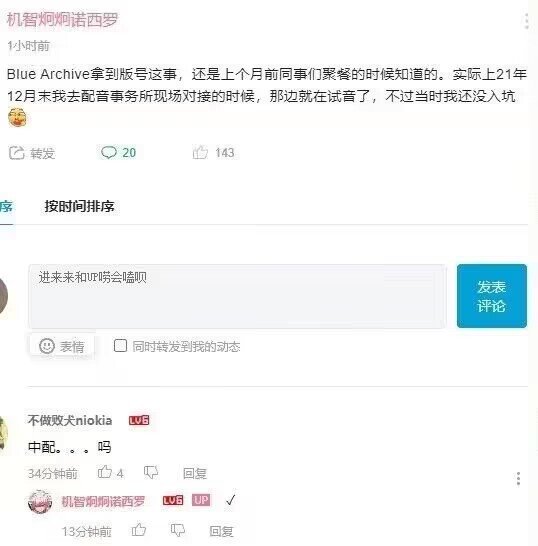Like the UP author's reply posted 13分钟前
The image size is (538, 546).
point(139,530)
